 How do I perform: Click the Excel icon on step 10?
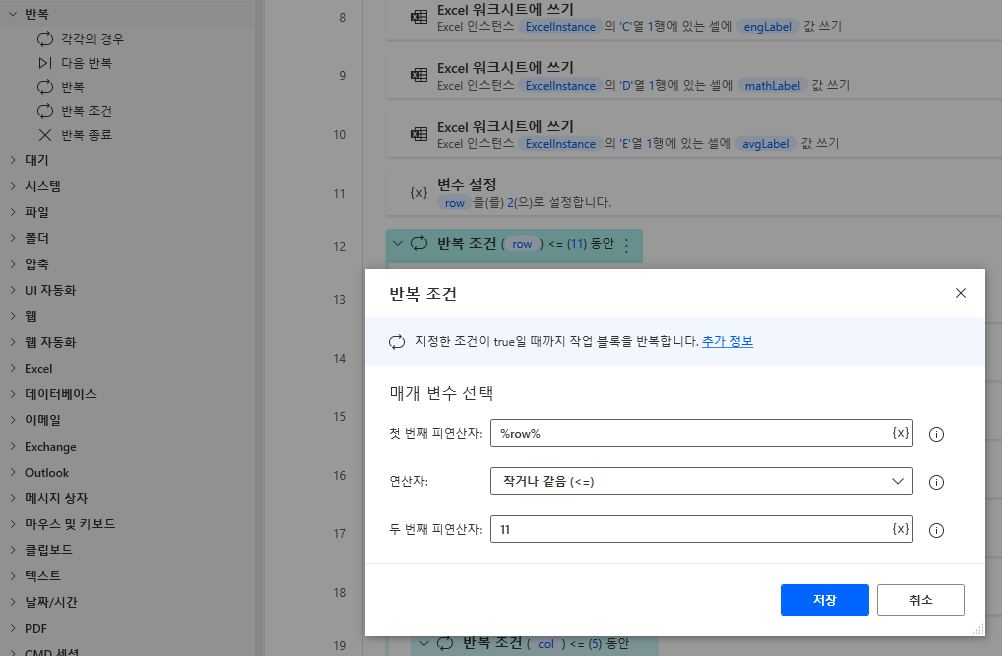tap(419, 134)
